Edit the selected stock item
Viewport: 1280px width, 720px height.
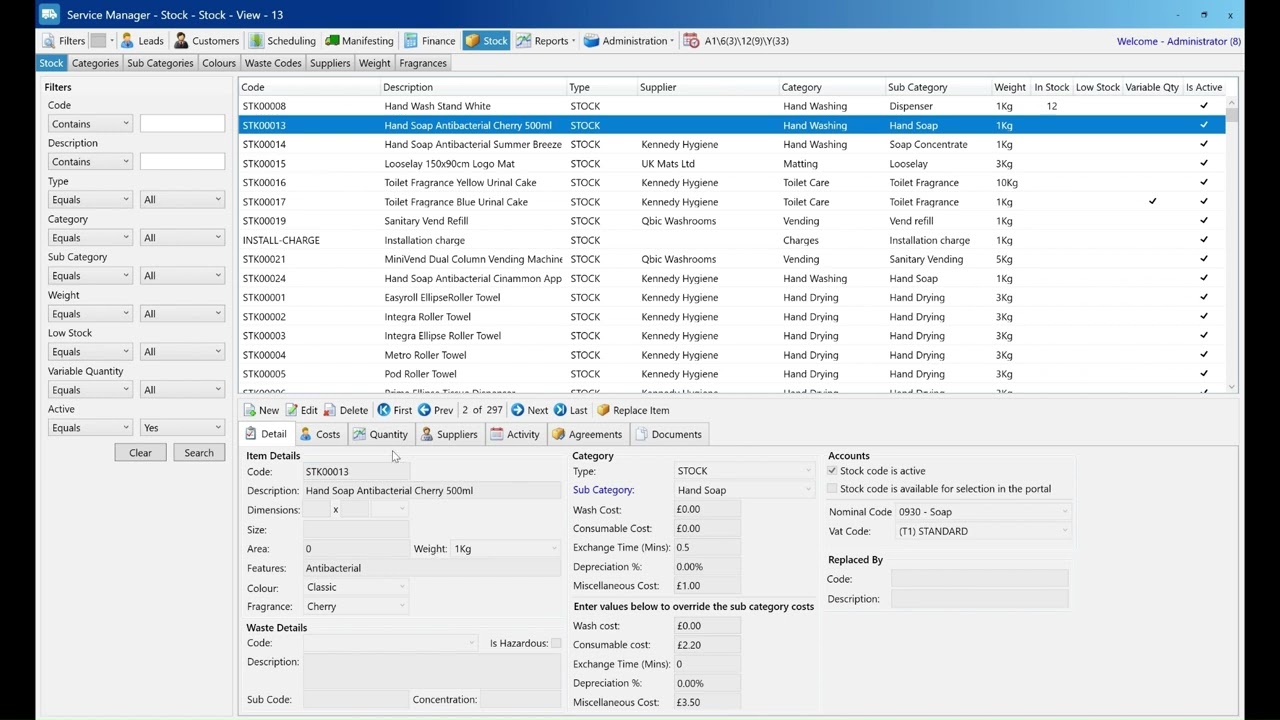301,410
